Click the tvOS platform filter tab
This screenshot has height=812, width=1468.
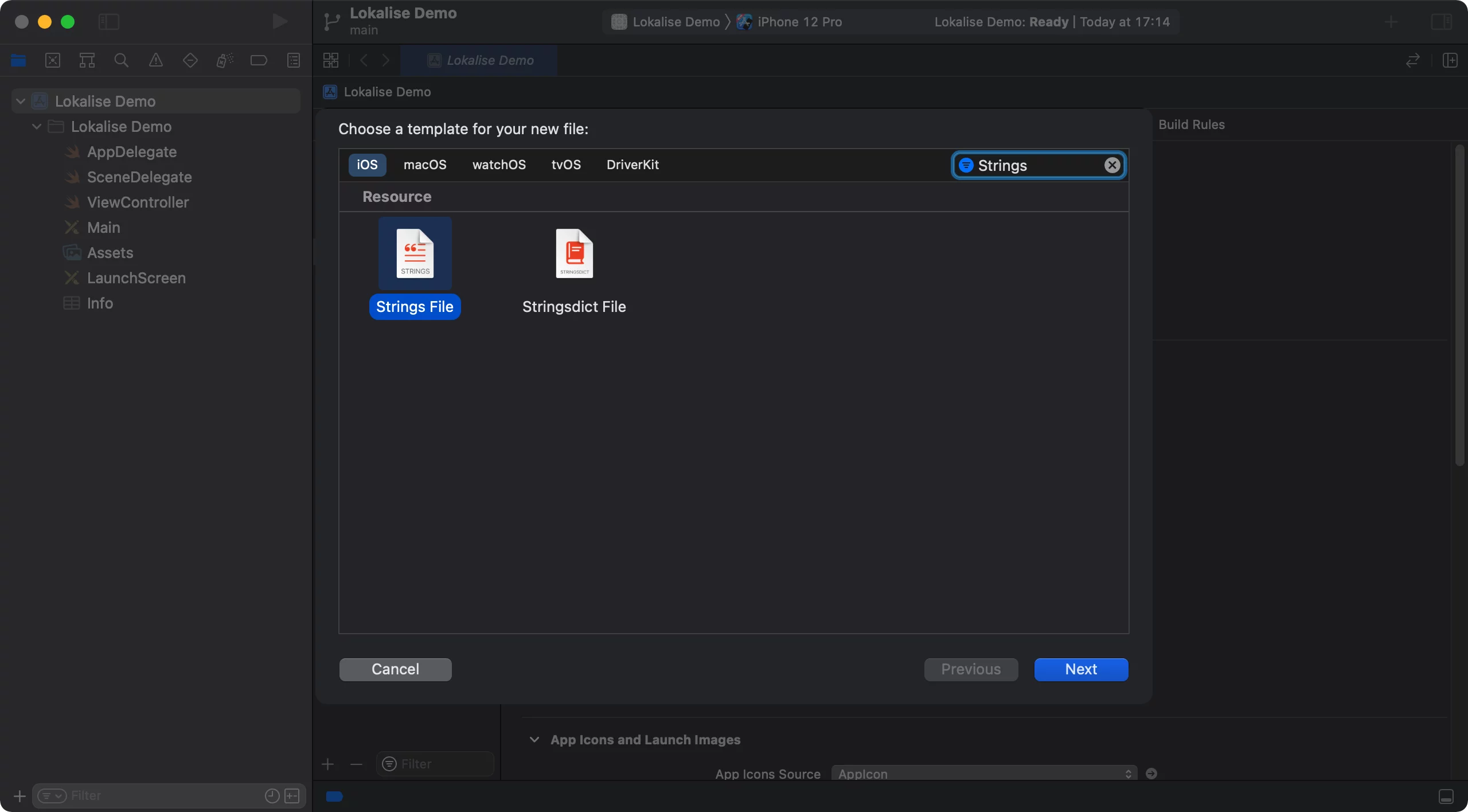click(566, 164)
